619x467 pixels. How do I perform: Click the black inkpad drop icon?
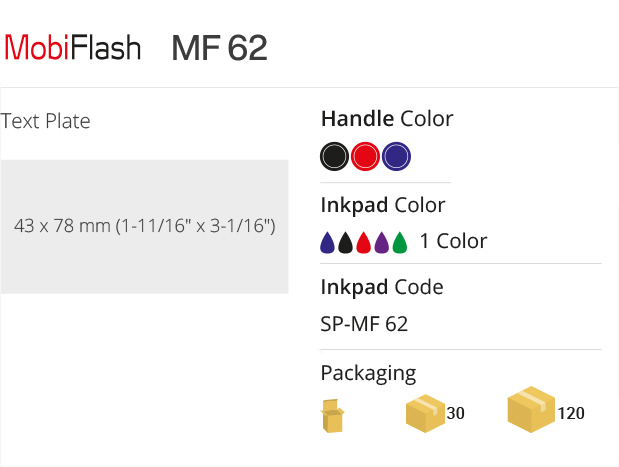(345, 242)
